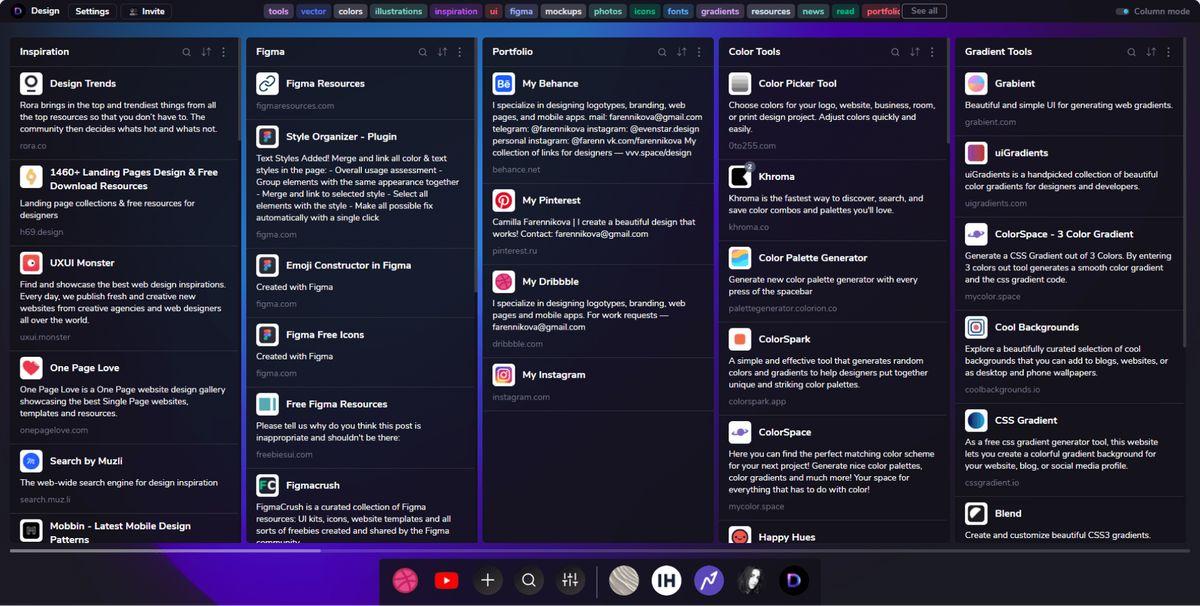This screenshot has height=606, width=1200.
Task: Open sliders settings icon in dock
Action: [570, 580]
